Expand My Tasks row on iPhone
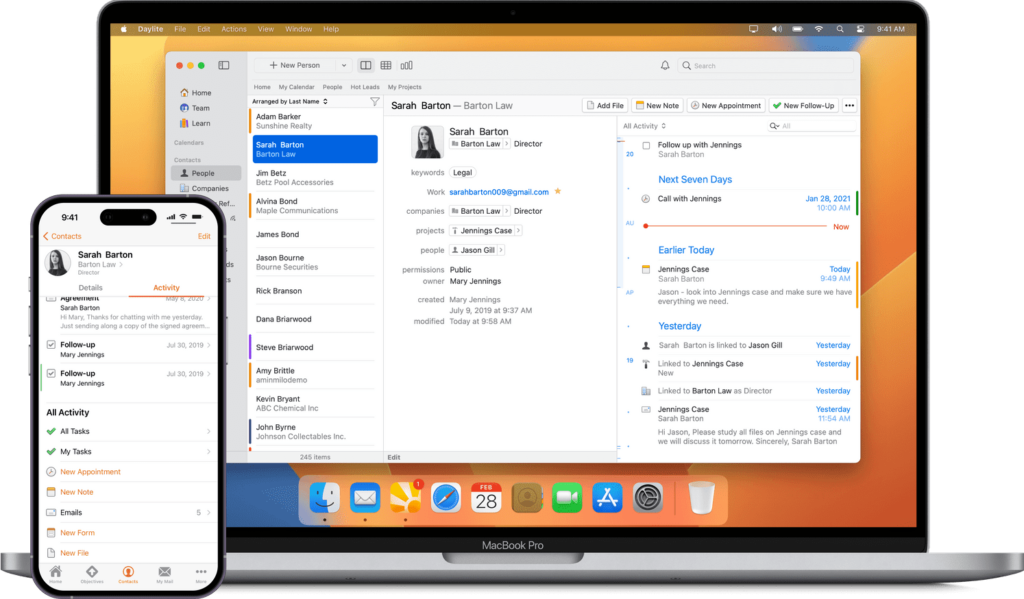The width and height of the screenshot is (1024, 599). coord(129,451)
